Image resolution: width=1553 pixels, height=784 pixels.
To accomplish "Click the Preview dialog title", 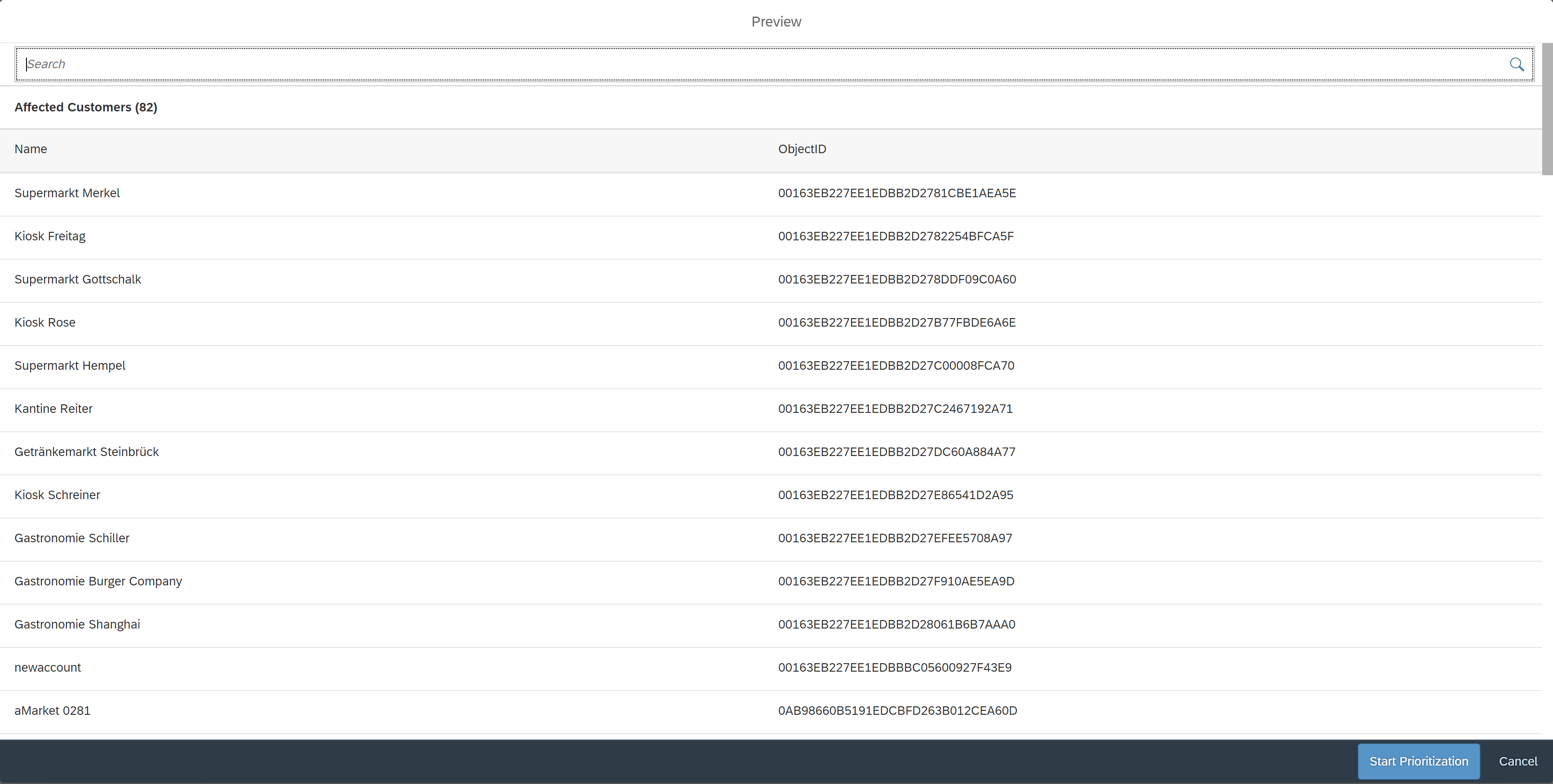I will tap(776, 22).
